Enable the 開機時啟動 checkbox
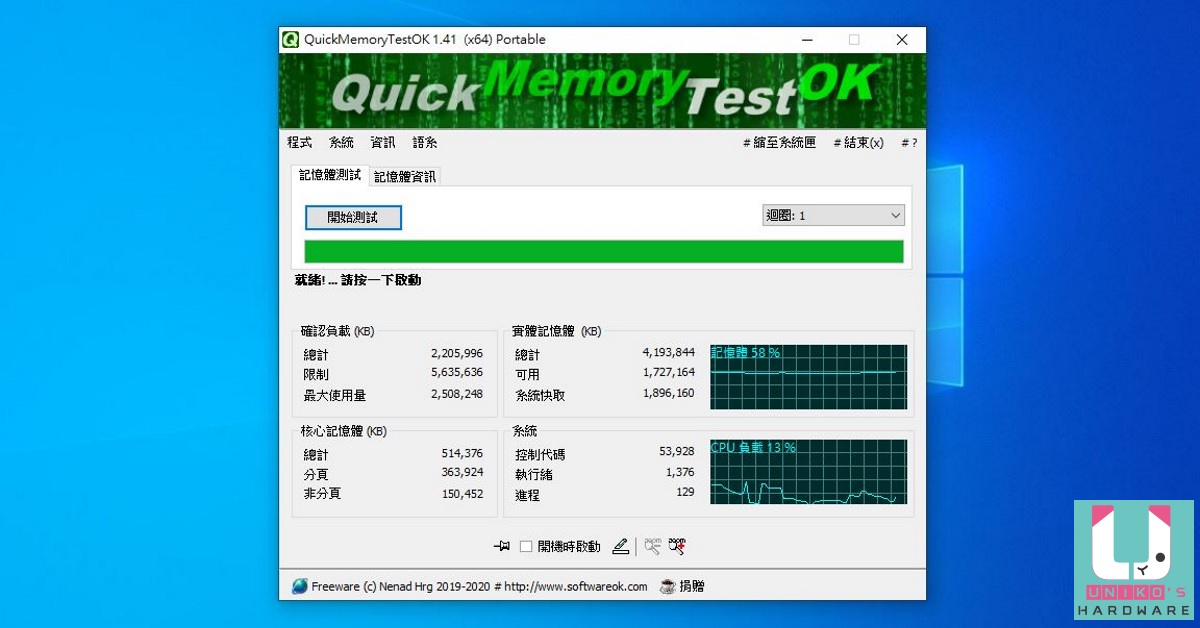This screenshot has height=628, width=1200. click(526, 546)
